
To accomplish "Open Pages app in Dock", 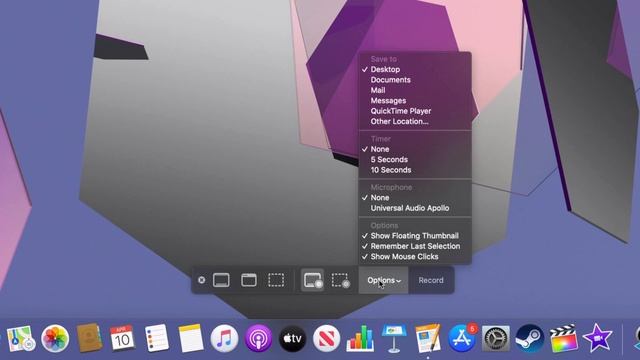I will tap(428, 338).
